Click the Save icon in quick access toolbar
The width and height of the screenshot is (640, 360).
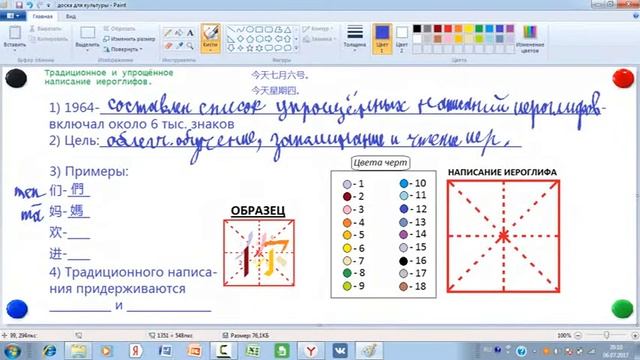click(x=19, y=5)
